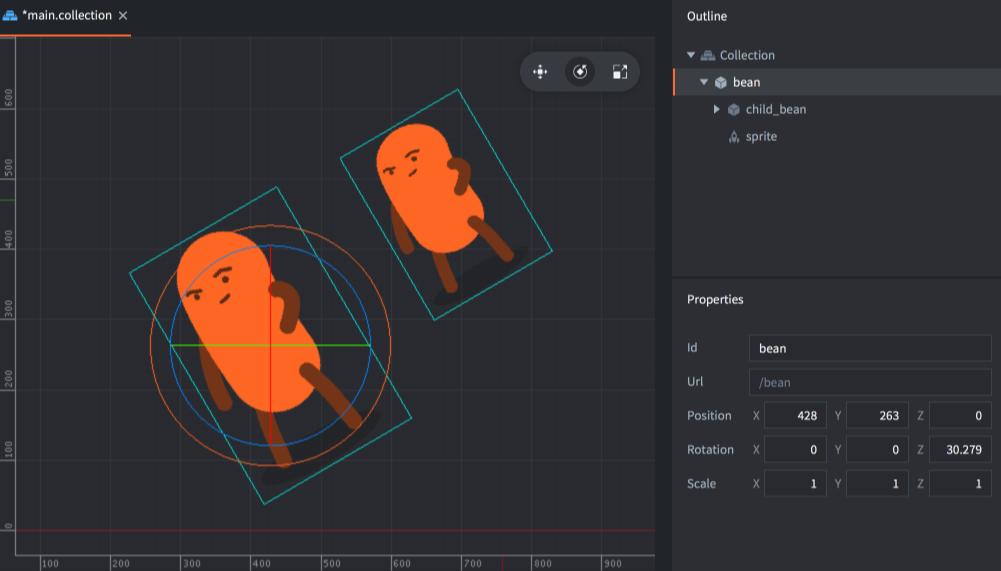Viewport: 1001px width, 571px height.
Task: Close the main.collection tab
Action: point(123,16)
